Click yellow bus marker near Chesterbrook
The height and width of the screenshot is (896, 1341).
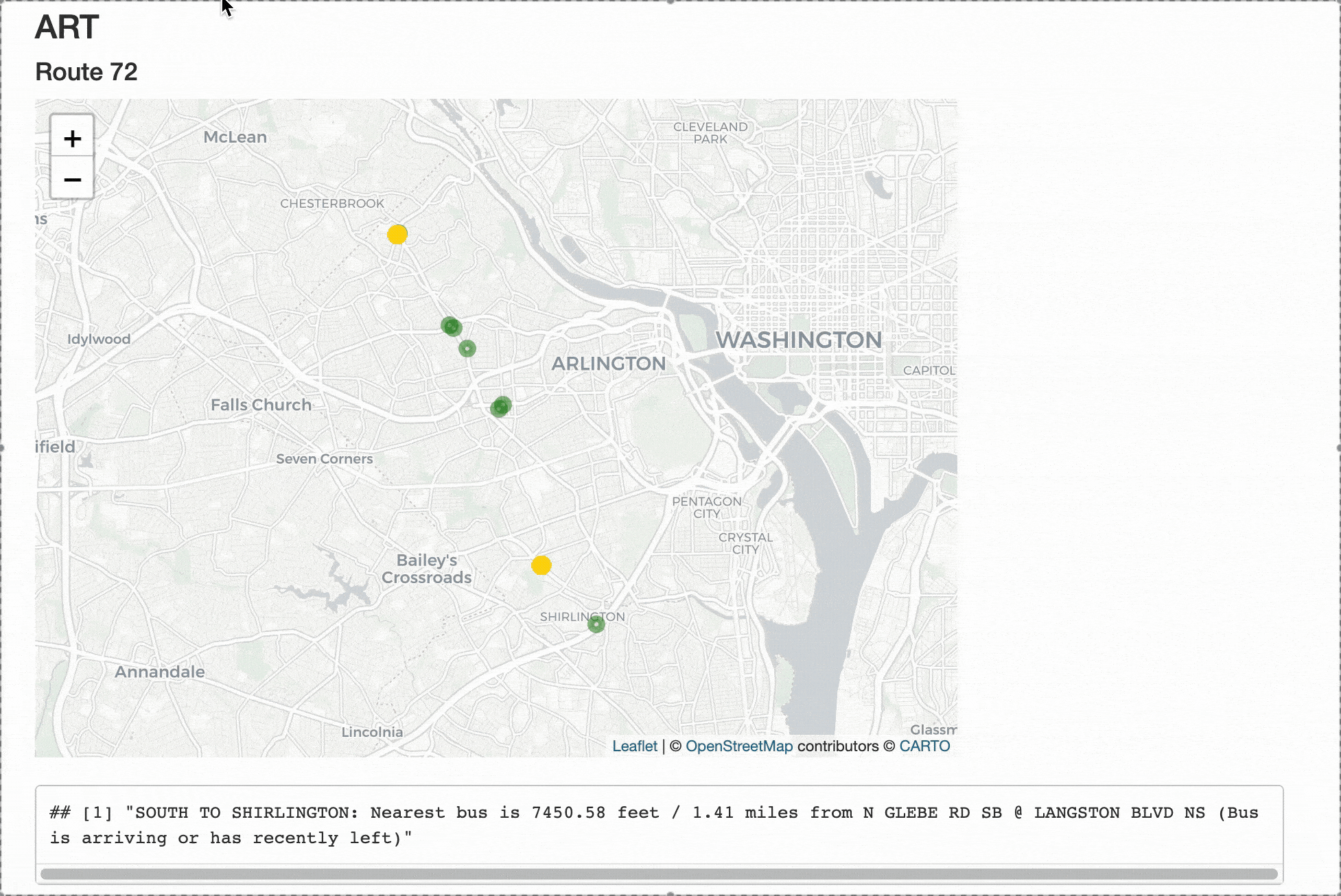[397, 235]
